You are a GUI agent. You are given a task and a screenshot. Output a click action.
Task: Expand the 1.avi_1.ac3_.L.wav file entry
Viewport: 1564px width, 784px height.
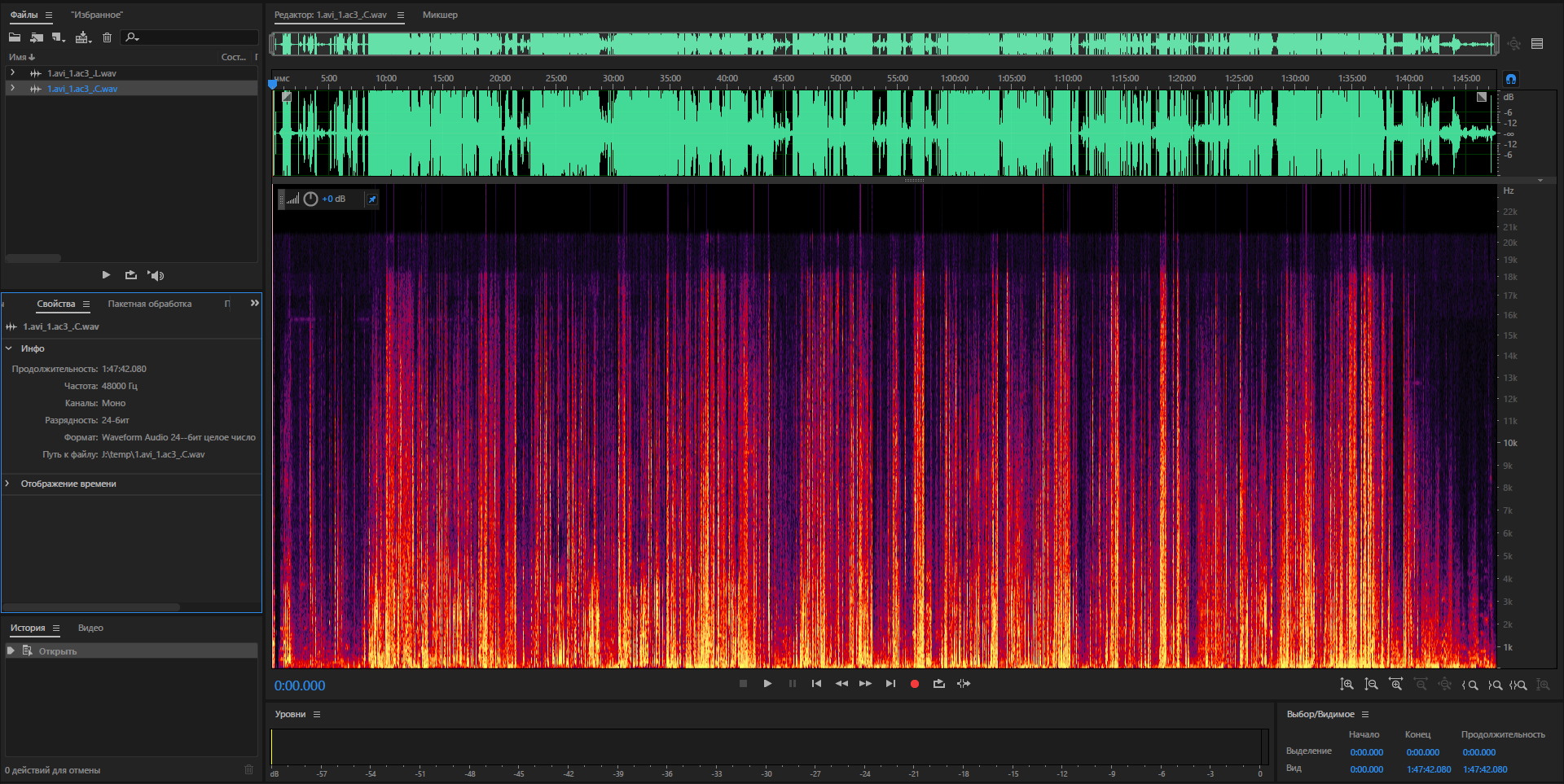[12, 73]
